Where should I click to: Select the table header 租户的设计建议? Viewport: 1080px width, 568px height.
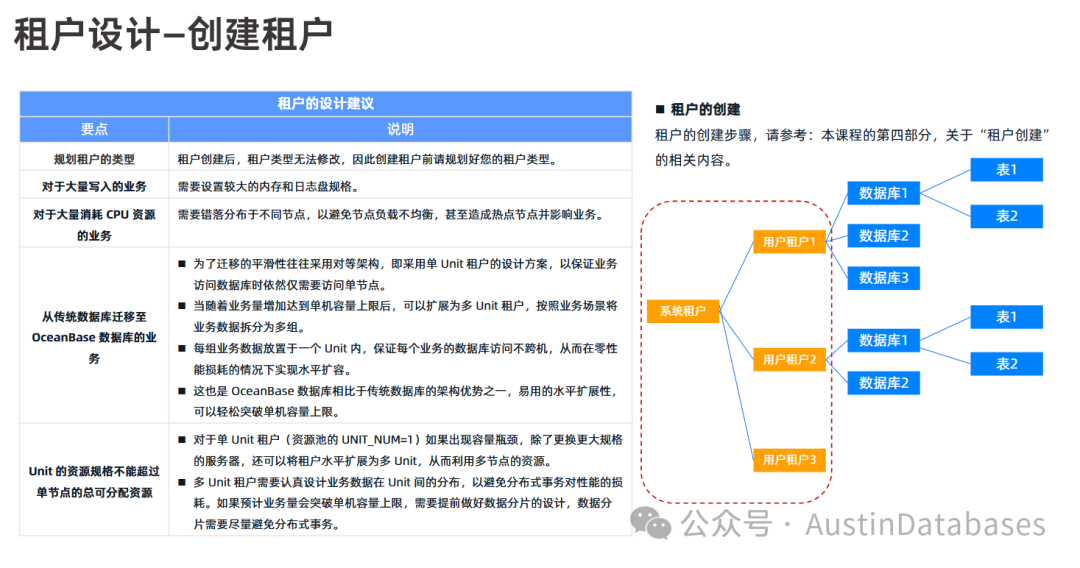[x=325, y=103]
